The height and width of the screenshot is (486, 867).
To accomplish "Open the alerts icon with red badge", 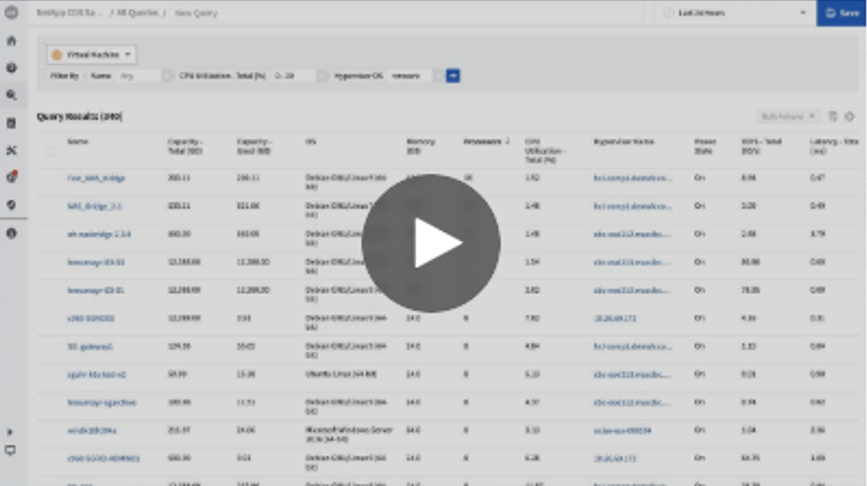I will (x=11, y=177).
